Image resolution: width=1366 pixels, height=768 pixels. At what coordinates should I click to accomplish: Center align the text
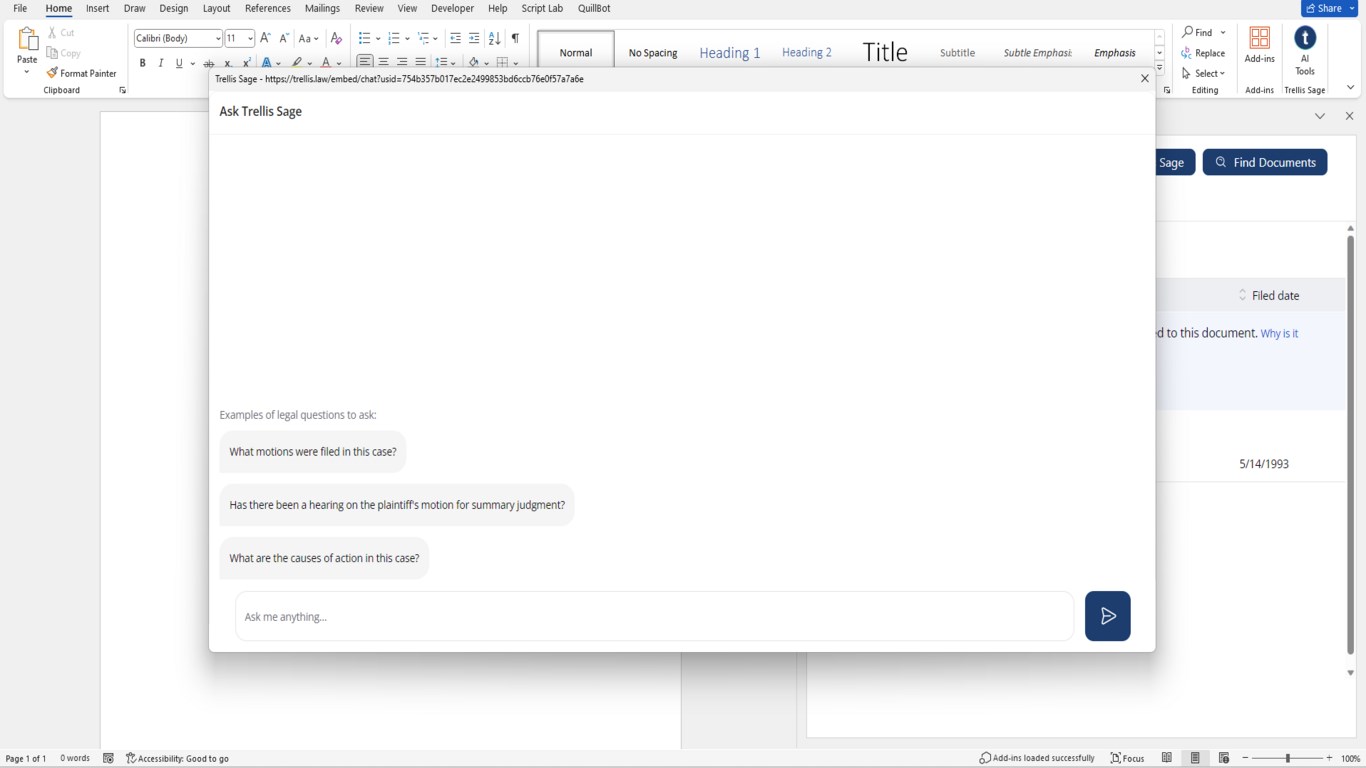point(384,63)
